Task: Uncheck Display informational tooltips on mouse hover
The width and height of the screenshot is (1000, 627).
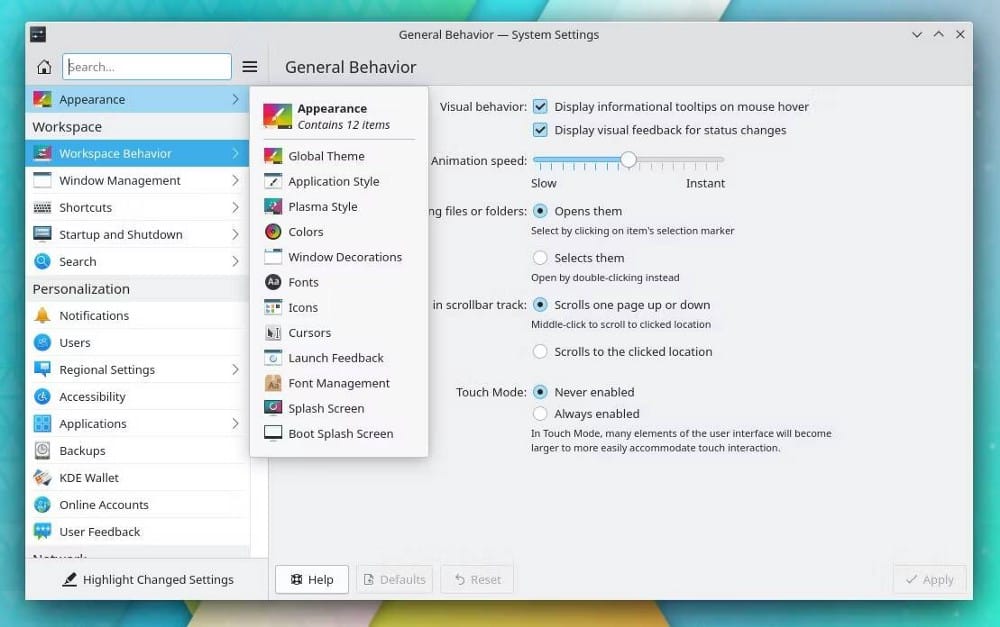Action: point(540,106)
